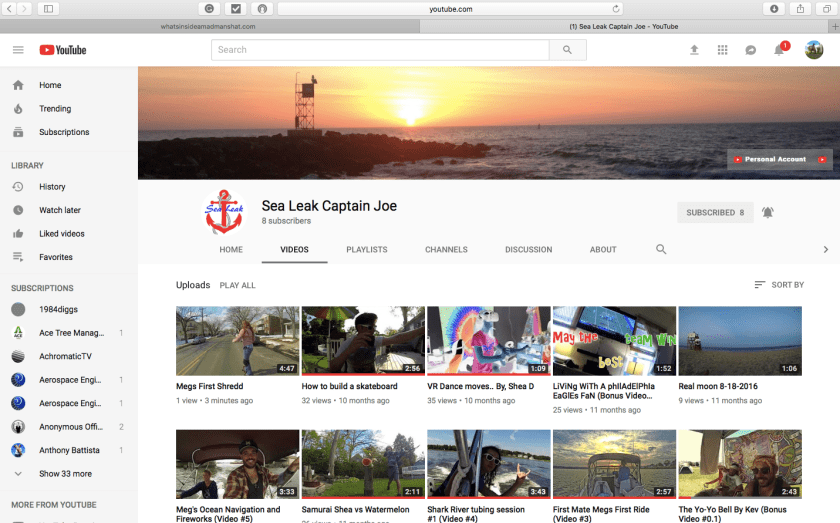The height and width of the screenshot is (523, 840).
Task: Toggle the Safari sidebar button
Action: tap(48, 9)
